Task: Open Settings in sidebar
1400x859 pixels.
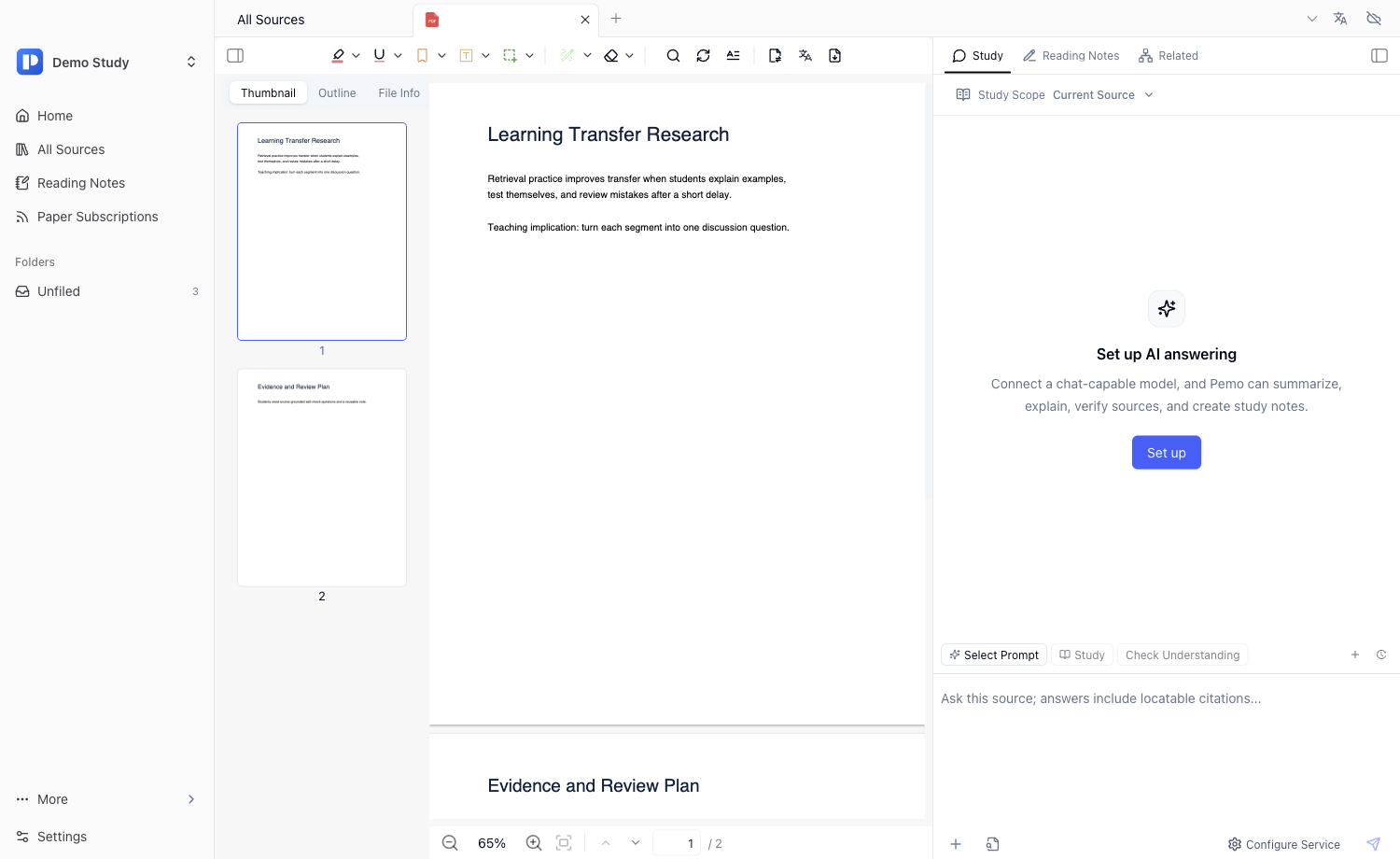Action: 106,837
